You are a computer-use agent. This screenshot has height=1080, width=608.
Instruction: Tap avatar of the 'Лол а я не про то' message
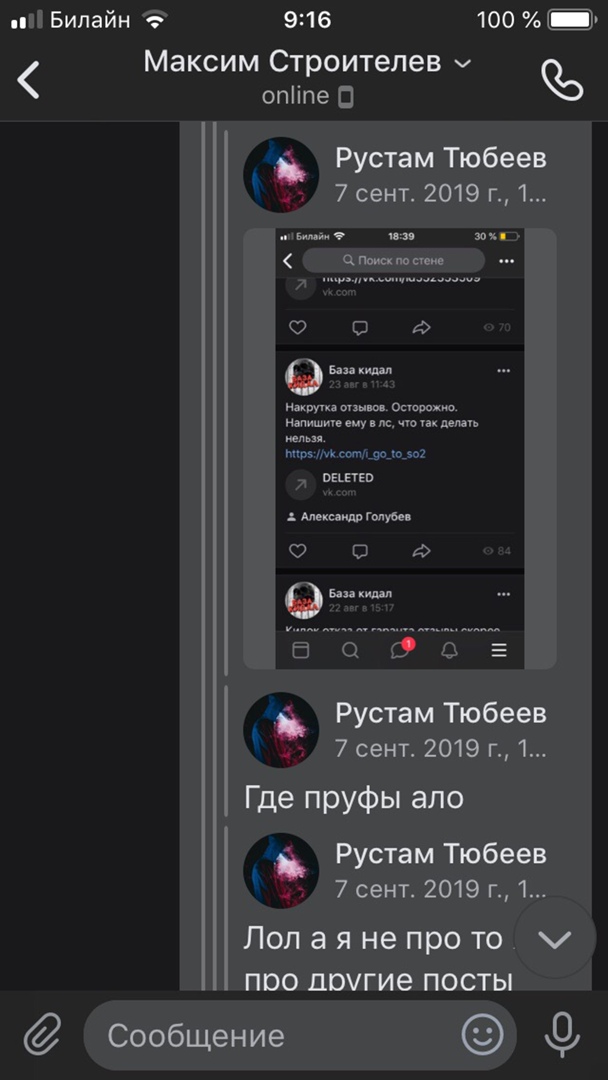[281, 871]
